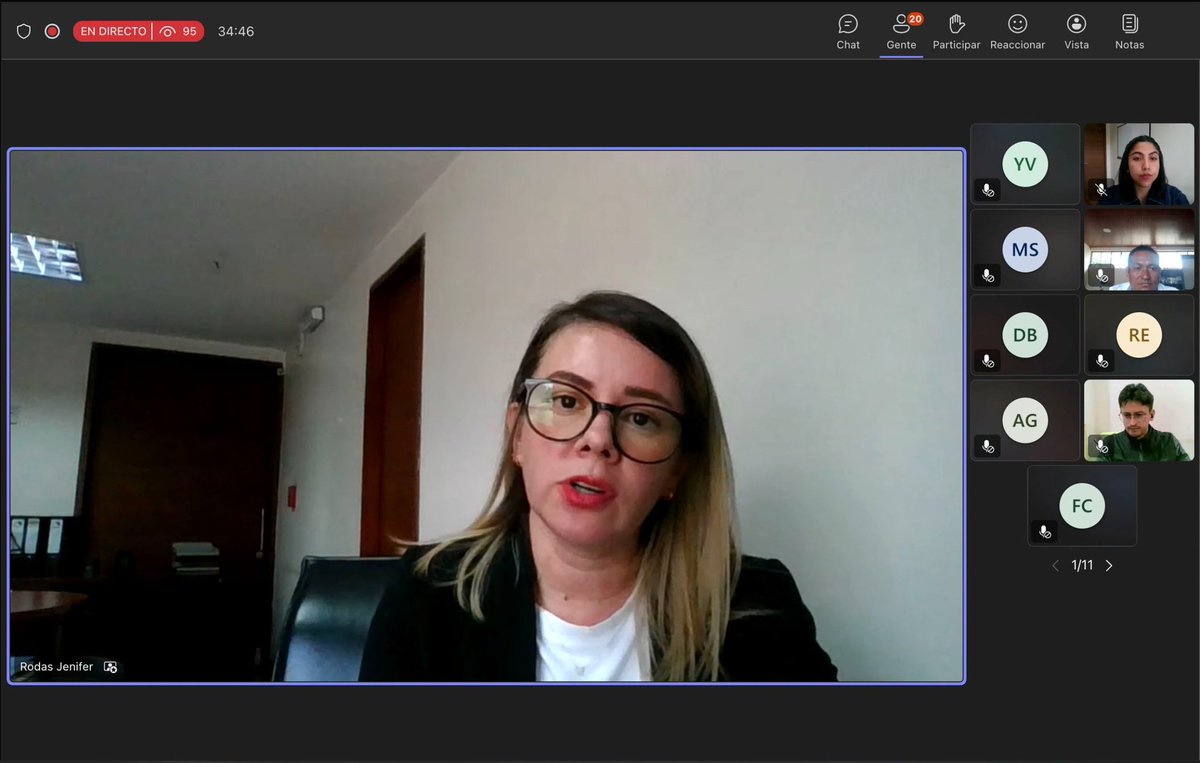
Task: Click the muted mic icon on FC tile
Action: click(x=1045, y=531)
